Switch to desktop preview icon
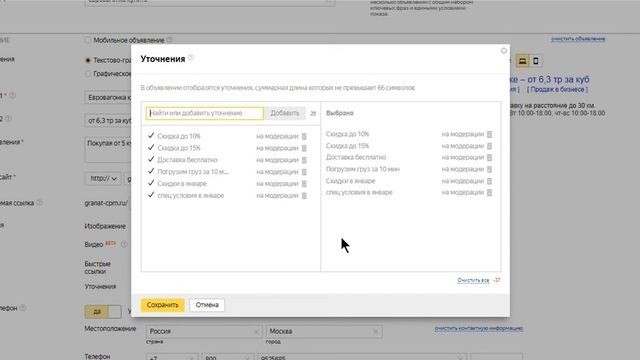This screenshot has height=360, width=640. [x=522, y=61]
